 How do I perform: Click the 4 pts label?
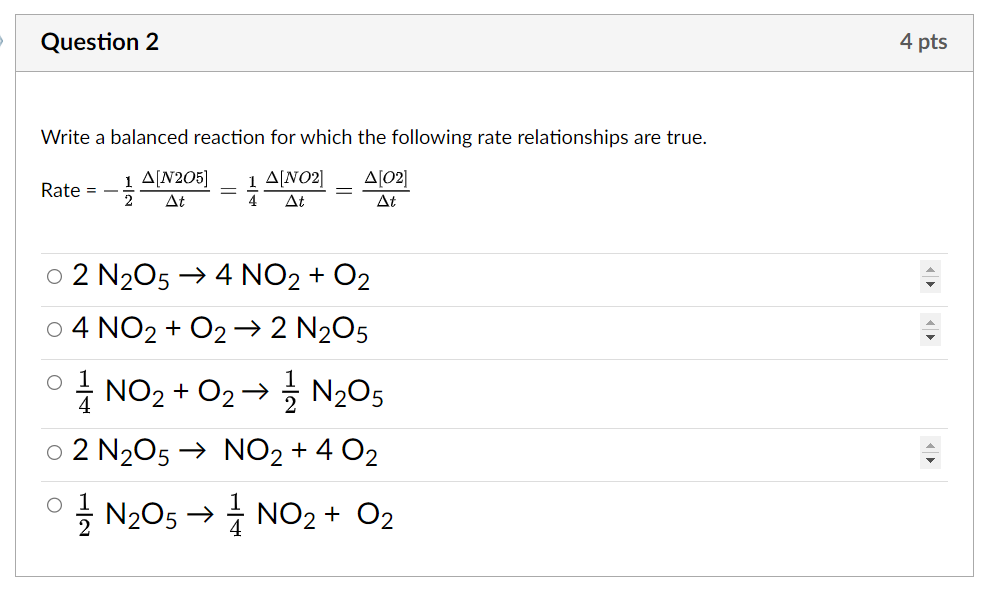(x=923, y=41)
